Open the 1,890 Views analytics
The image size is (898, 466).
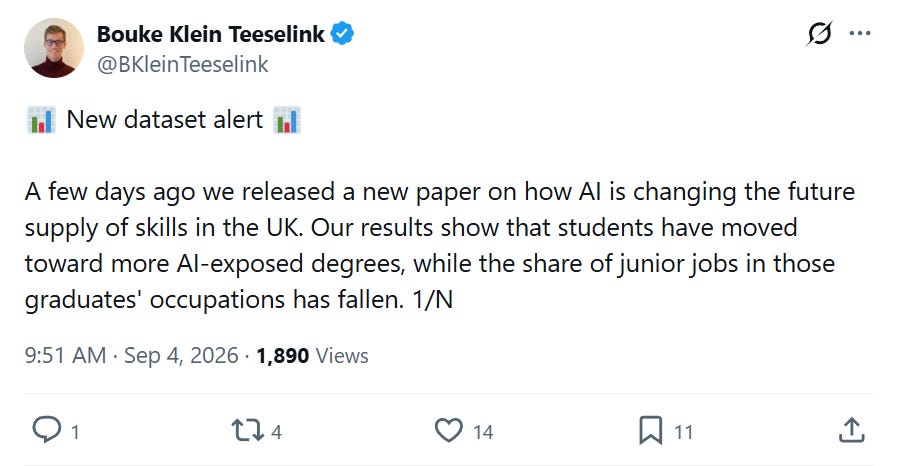tap(312, 356)
